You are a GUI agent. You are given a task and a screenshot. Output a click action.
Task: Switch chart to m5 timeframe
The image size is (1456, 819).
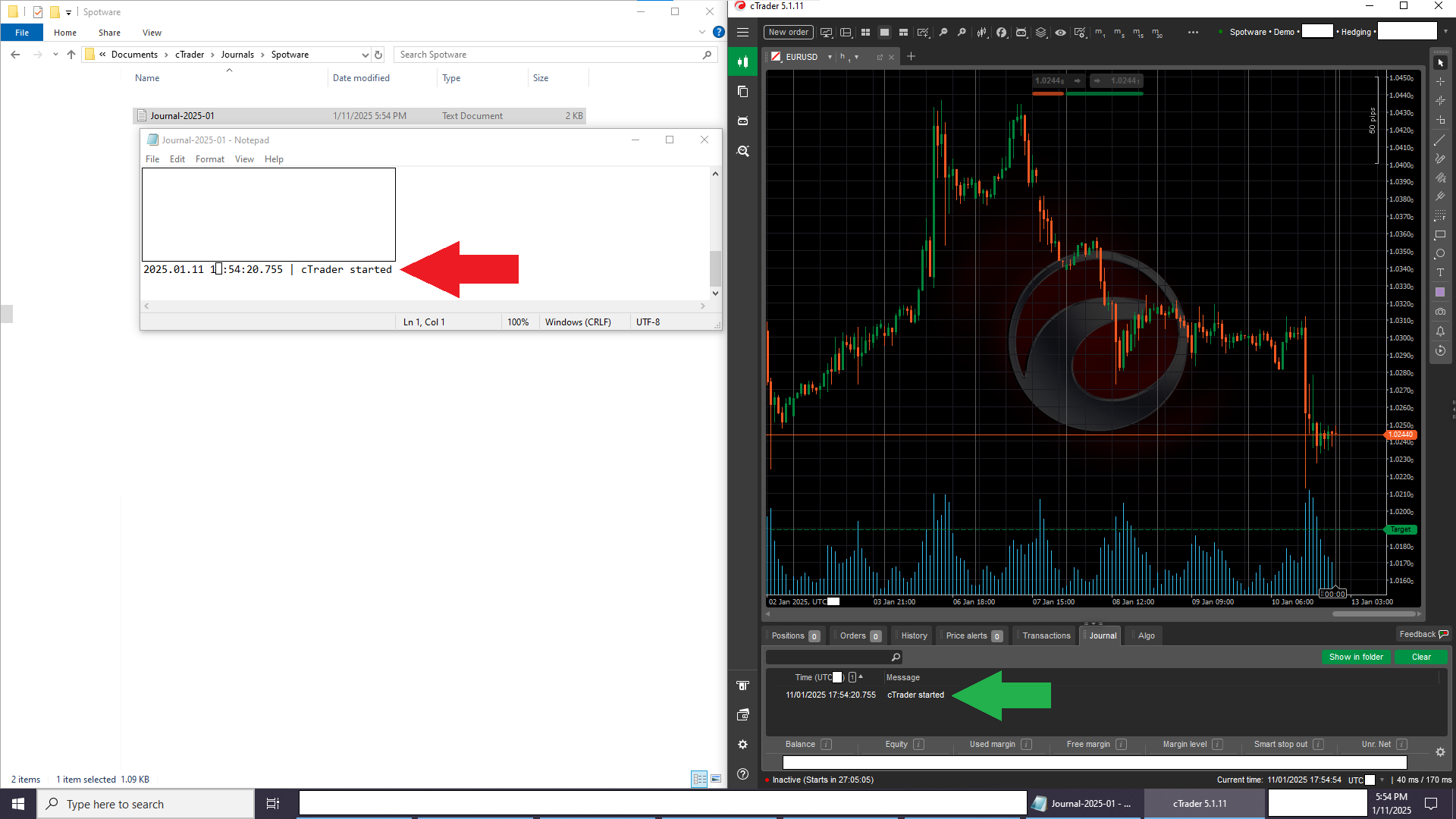pos(1119,33)
